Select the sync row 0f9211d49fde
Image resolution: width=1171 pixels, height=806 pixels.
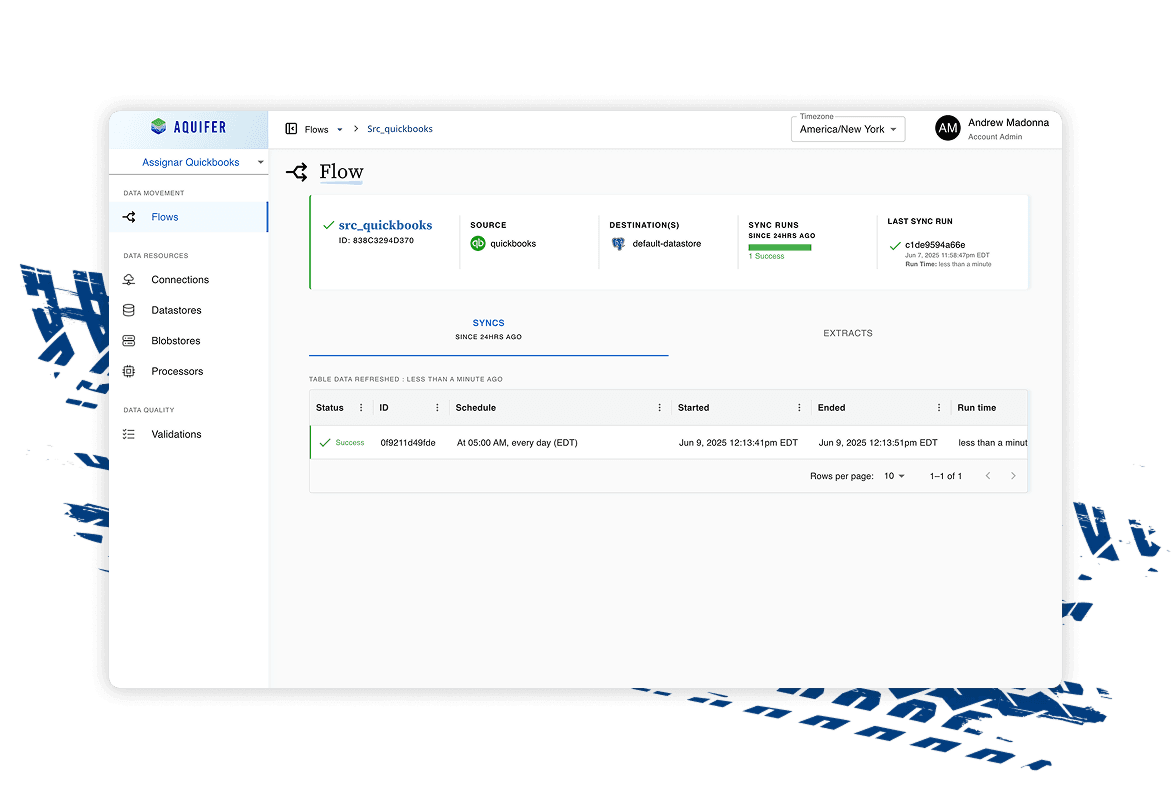click(668, 442)
